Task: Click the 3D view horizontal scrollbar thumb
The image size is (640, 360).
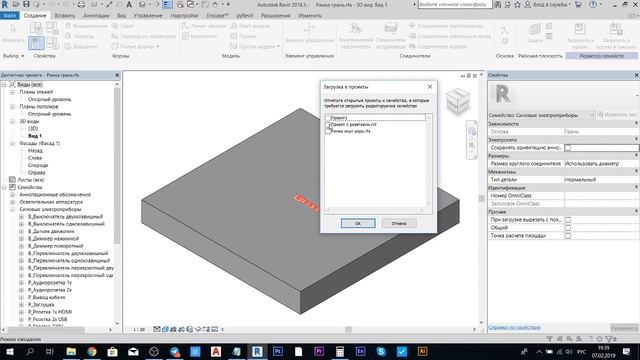Action: 348,329
